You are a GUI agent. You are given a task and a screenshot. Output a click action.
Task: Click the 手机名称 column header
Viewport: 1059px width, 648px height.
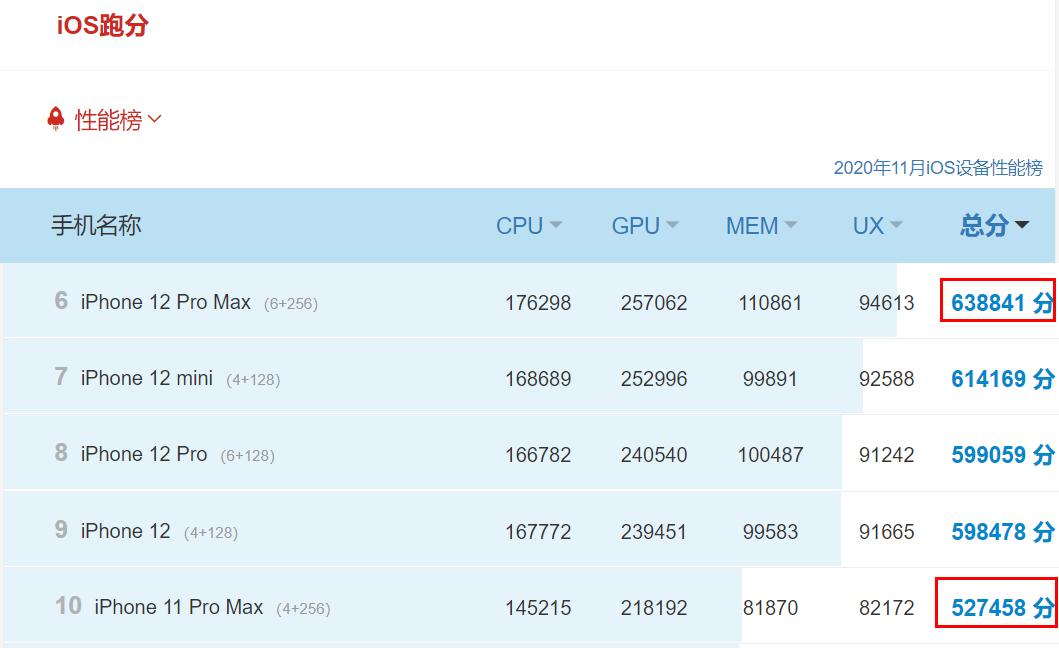coord(96,226)
